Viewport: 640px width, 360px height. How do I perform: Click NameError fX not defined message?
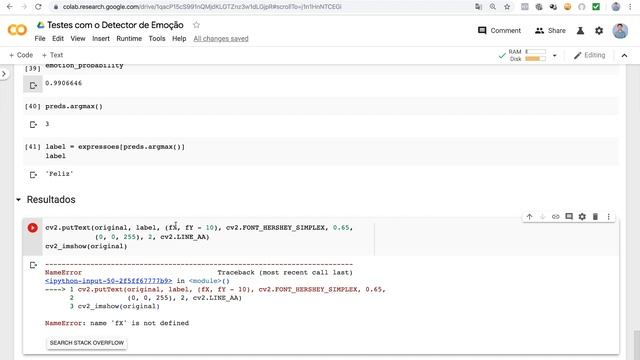[x=117, y=323]
